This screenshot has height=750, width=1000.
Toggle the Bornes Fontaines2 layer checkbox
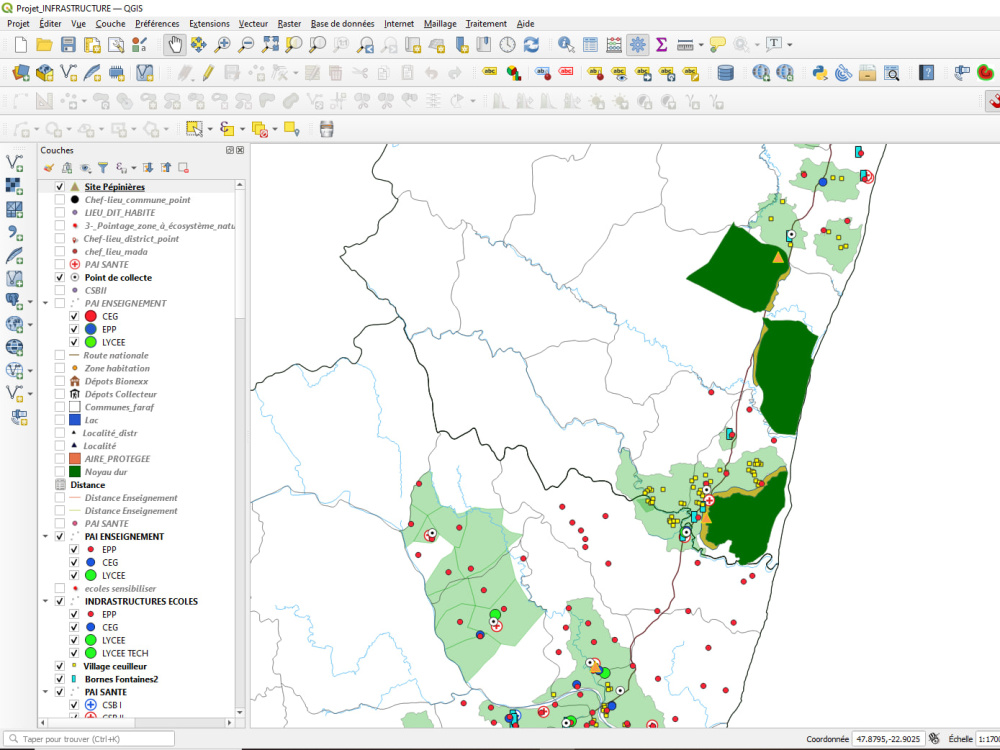(x=59, y=679)
